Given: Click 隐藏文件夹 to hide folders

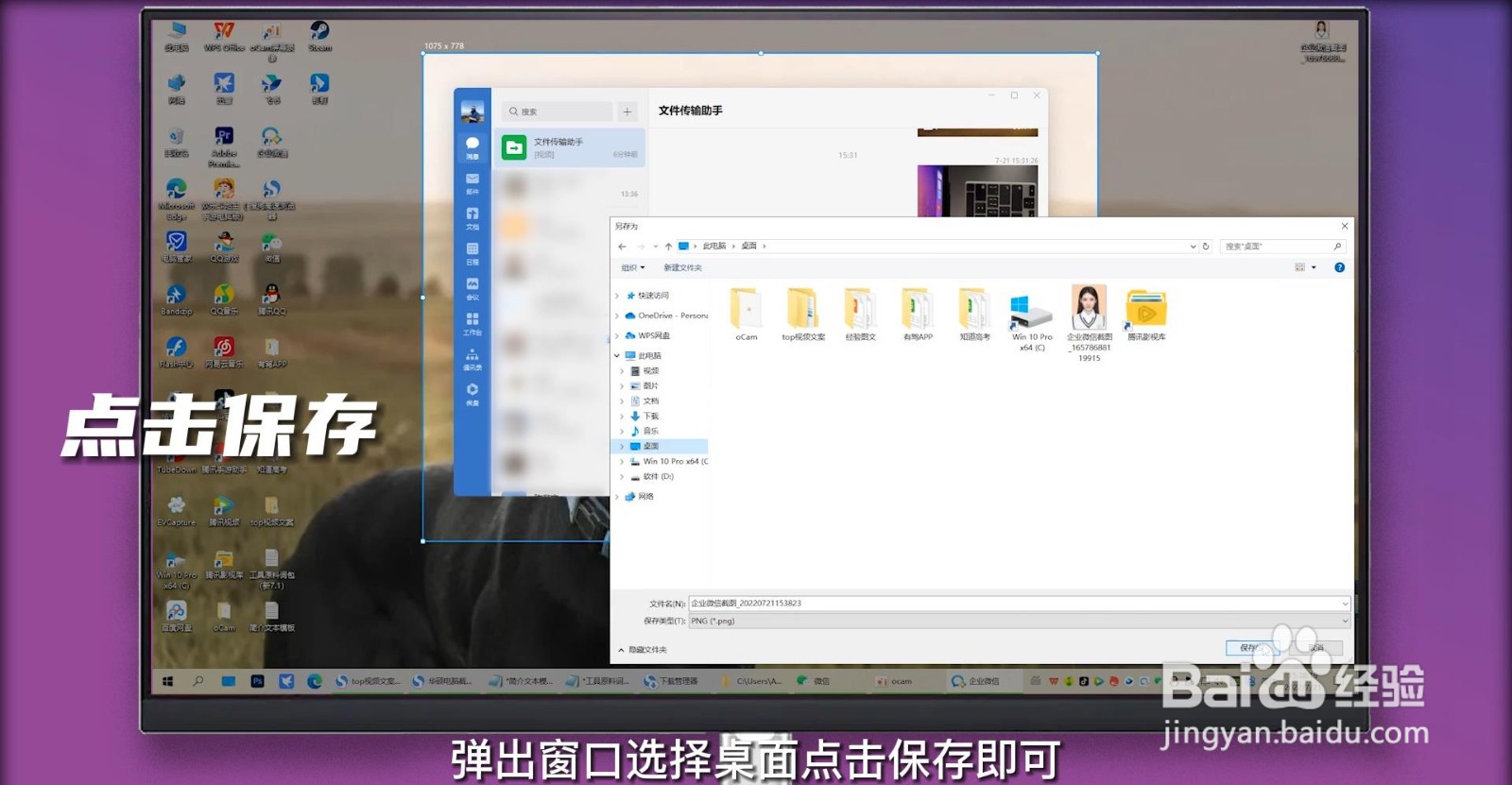Looking at the screenshot, I should point(643,650).
